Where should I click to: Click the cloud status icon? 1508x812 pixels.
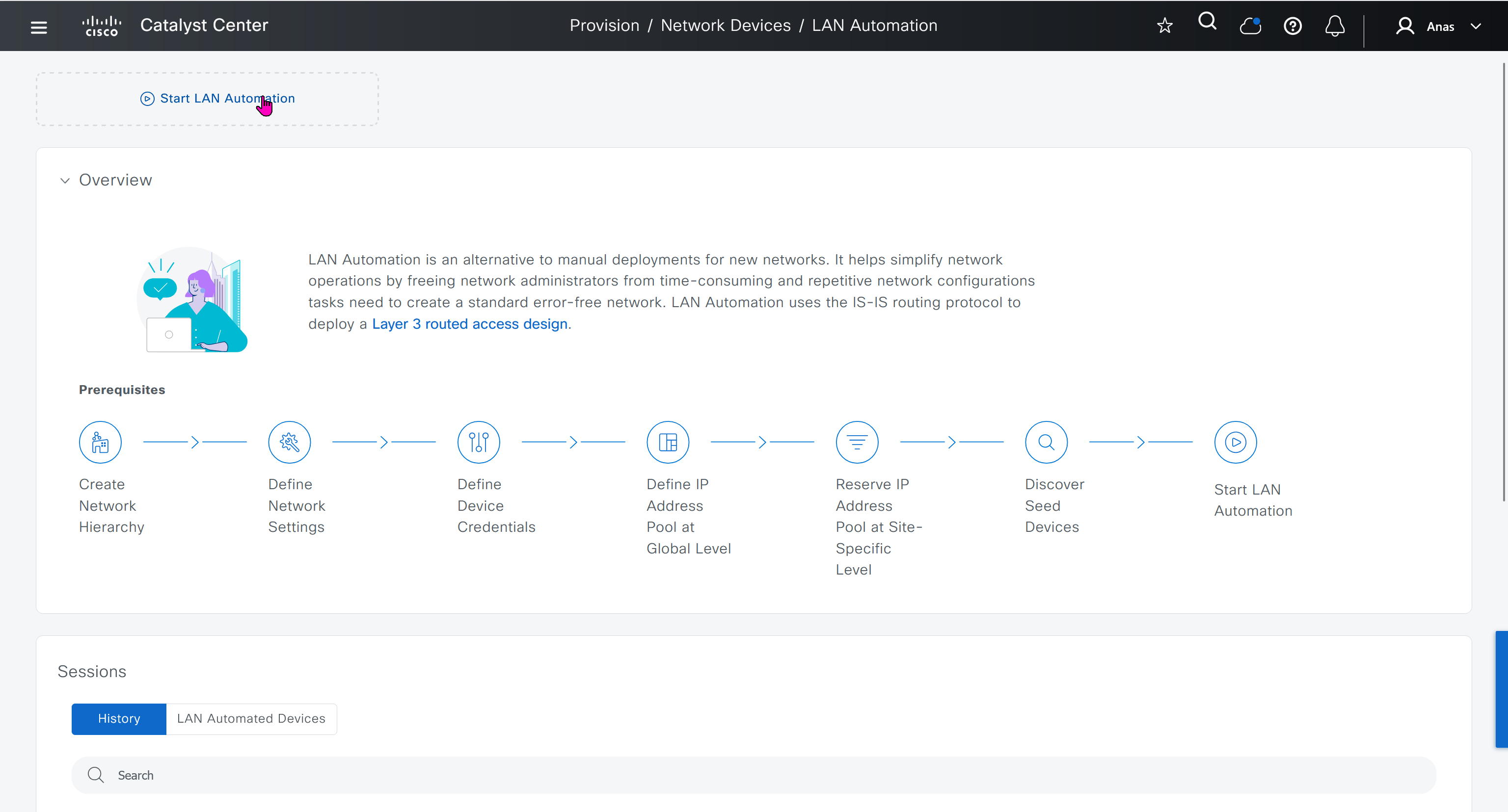tap(1250, 26)
